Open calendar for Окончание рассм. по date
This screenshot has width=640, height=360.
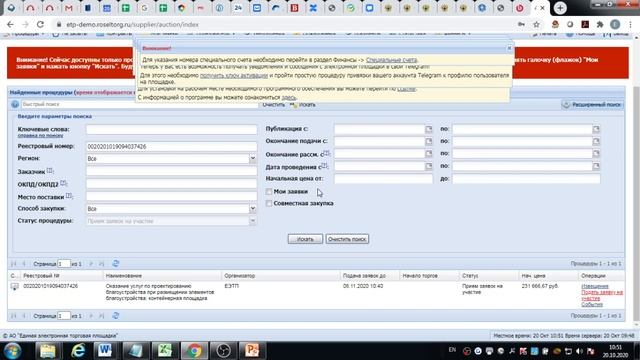pyautogui.click(x=596, y=154)
